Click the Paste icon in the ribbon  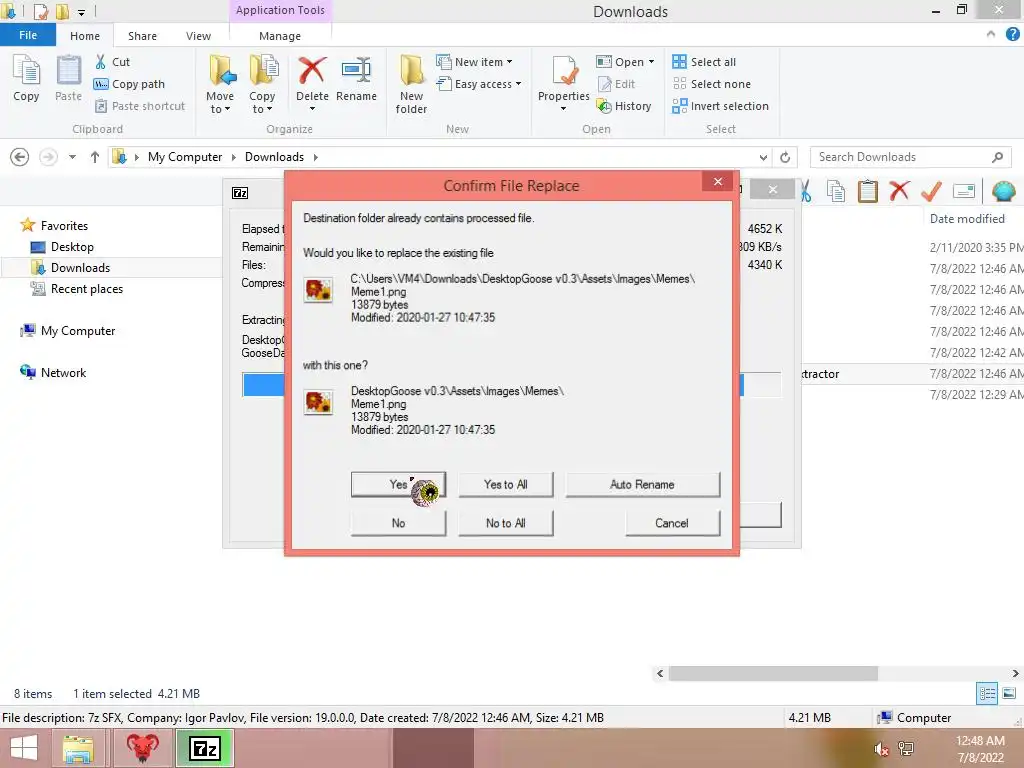(68, 78)
